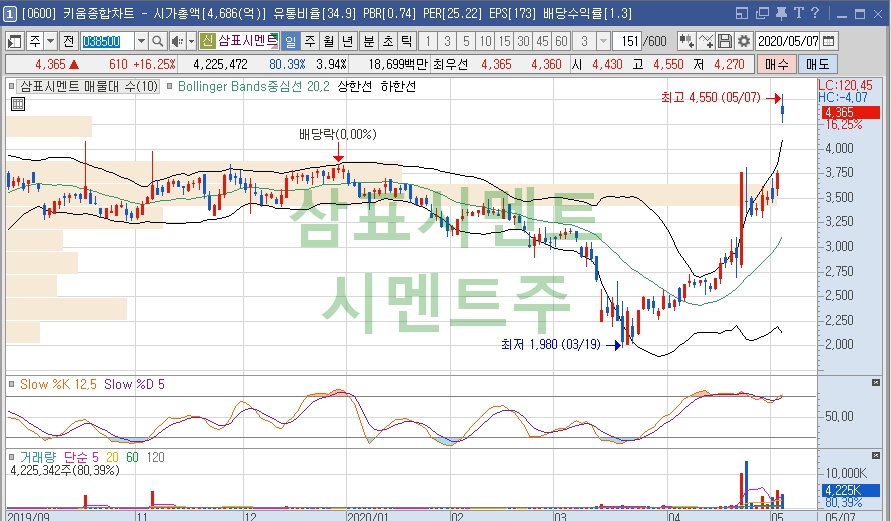Open the date calendar picker icon
The image size is (891, 521).
coord(828,41)
